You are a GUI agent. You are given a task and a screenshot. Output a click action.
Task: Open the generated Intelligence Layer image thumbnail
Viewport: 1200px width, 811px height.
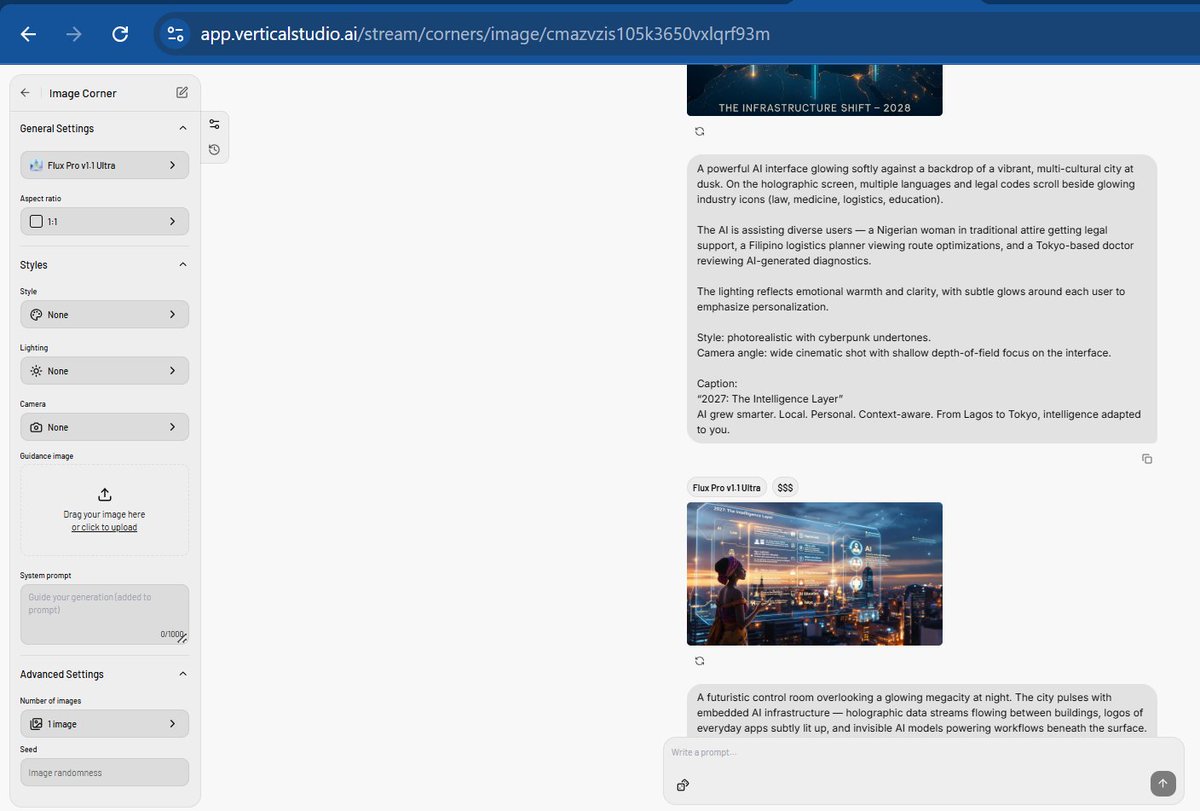click(x=814, y=573)
